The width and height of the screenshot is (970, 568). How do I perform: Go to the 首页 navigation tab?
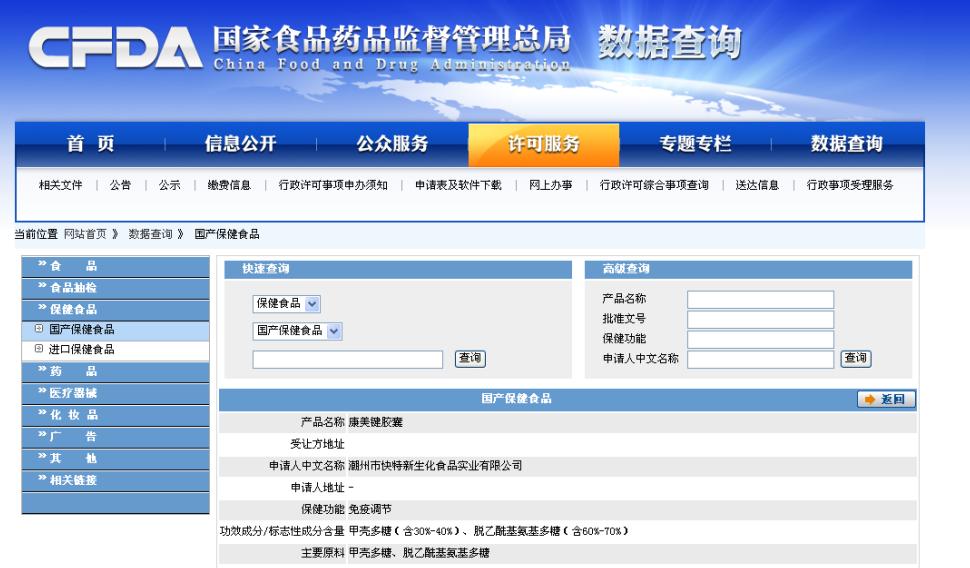(90, 144)
